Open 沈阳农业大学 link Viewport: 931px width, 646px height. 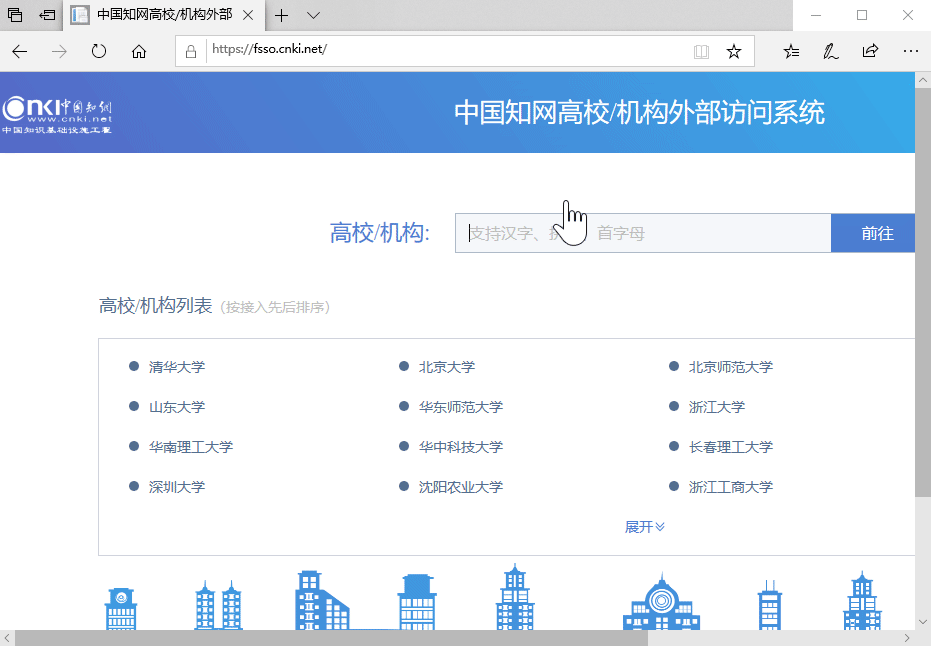pyautogui.click(x=461, y=487)
